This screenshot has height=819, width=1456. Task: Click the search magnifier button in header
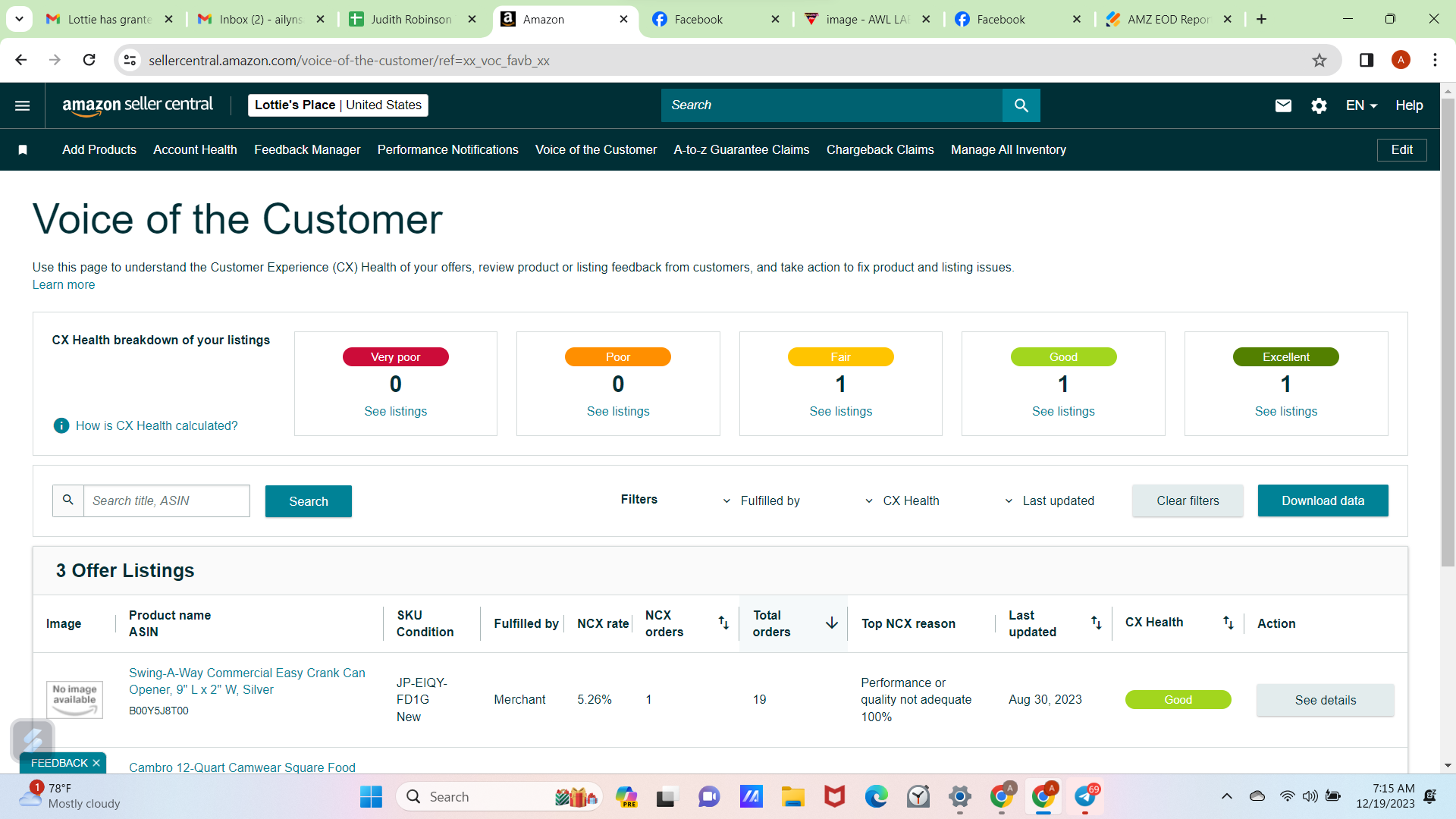point(1021,105)
